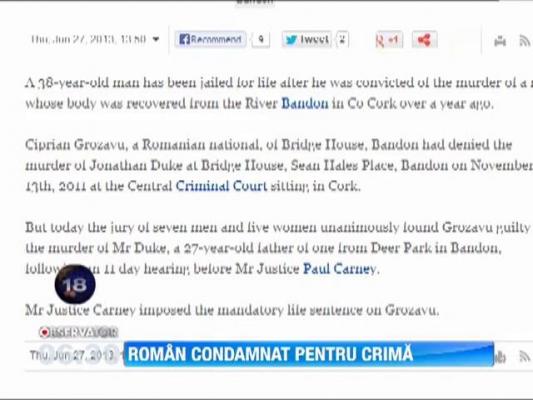Expand the date dropdown arrow near Jun 27

coord(156,39)
